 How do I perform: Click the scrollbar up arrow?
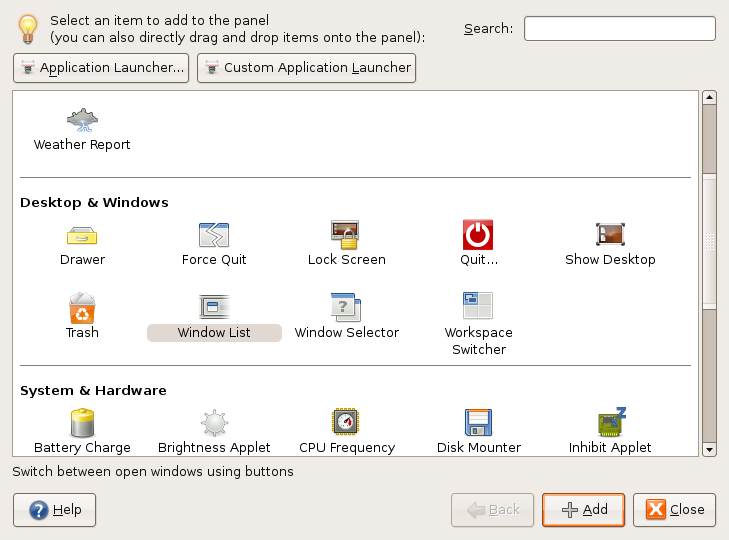pos(709,97)
